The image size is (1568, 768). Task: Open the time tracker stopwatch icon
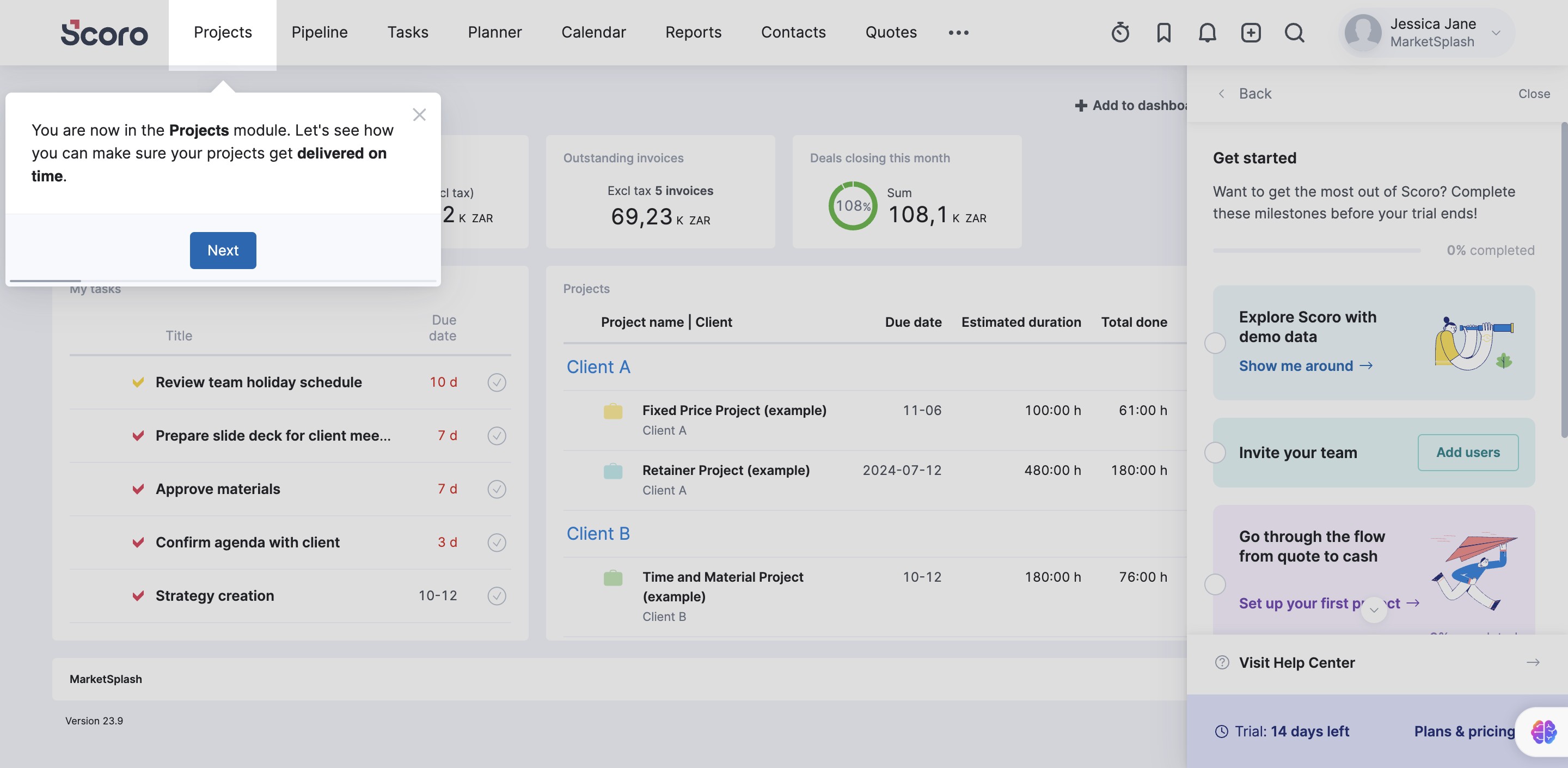(1120, 32)
